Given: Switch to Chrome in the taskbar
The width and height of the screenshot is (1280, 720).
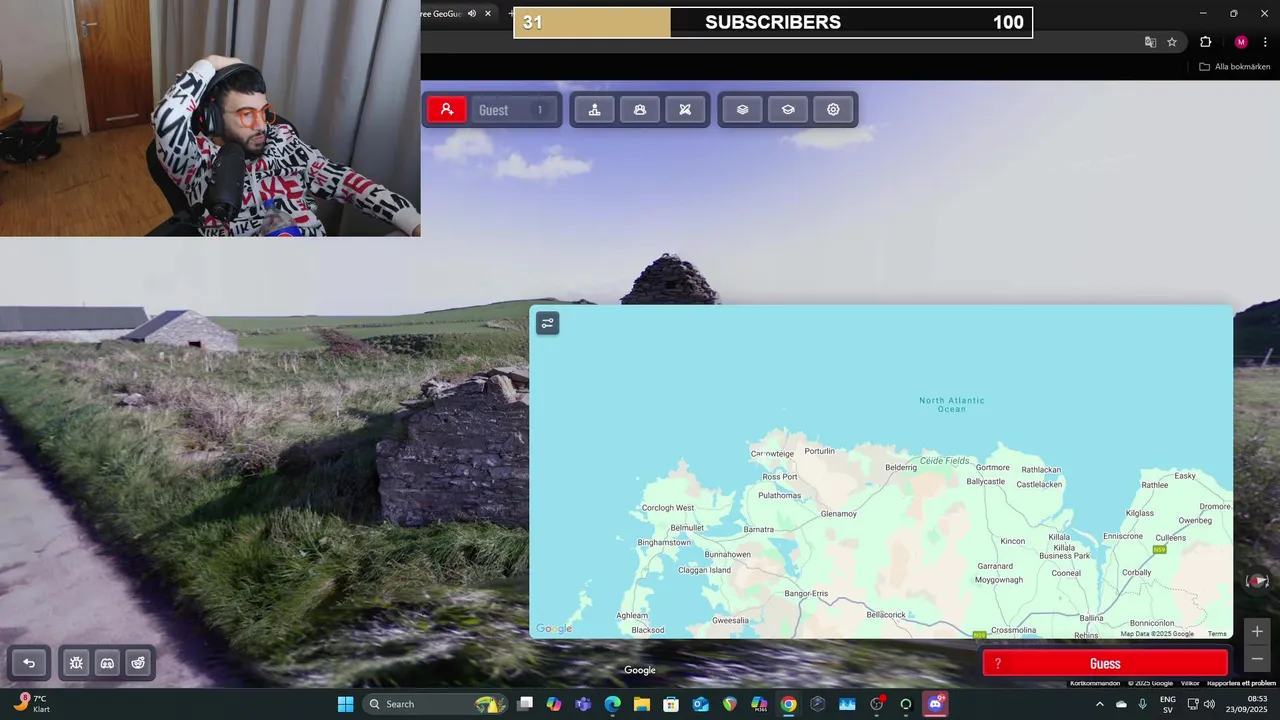Looking at the screenshot, I should pyautogui.click(x=788, y=704).
